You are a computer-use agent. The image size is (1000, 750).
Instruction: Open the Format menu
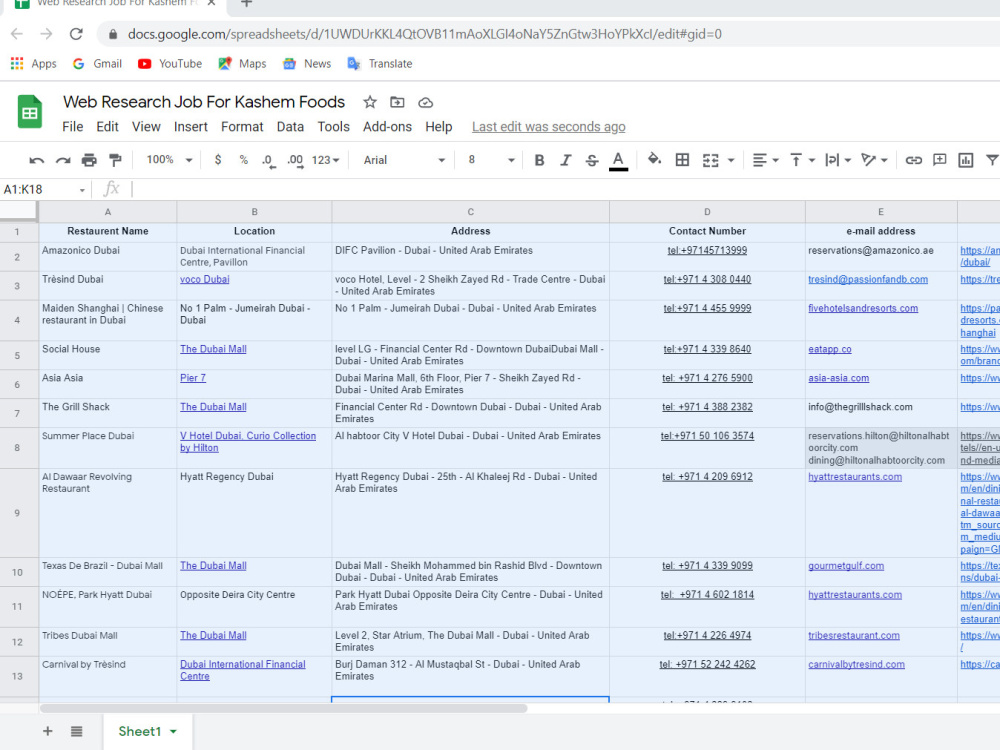click(242, 127)
